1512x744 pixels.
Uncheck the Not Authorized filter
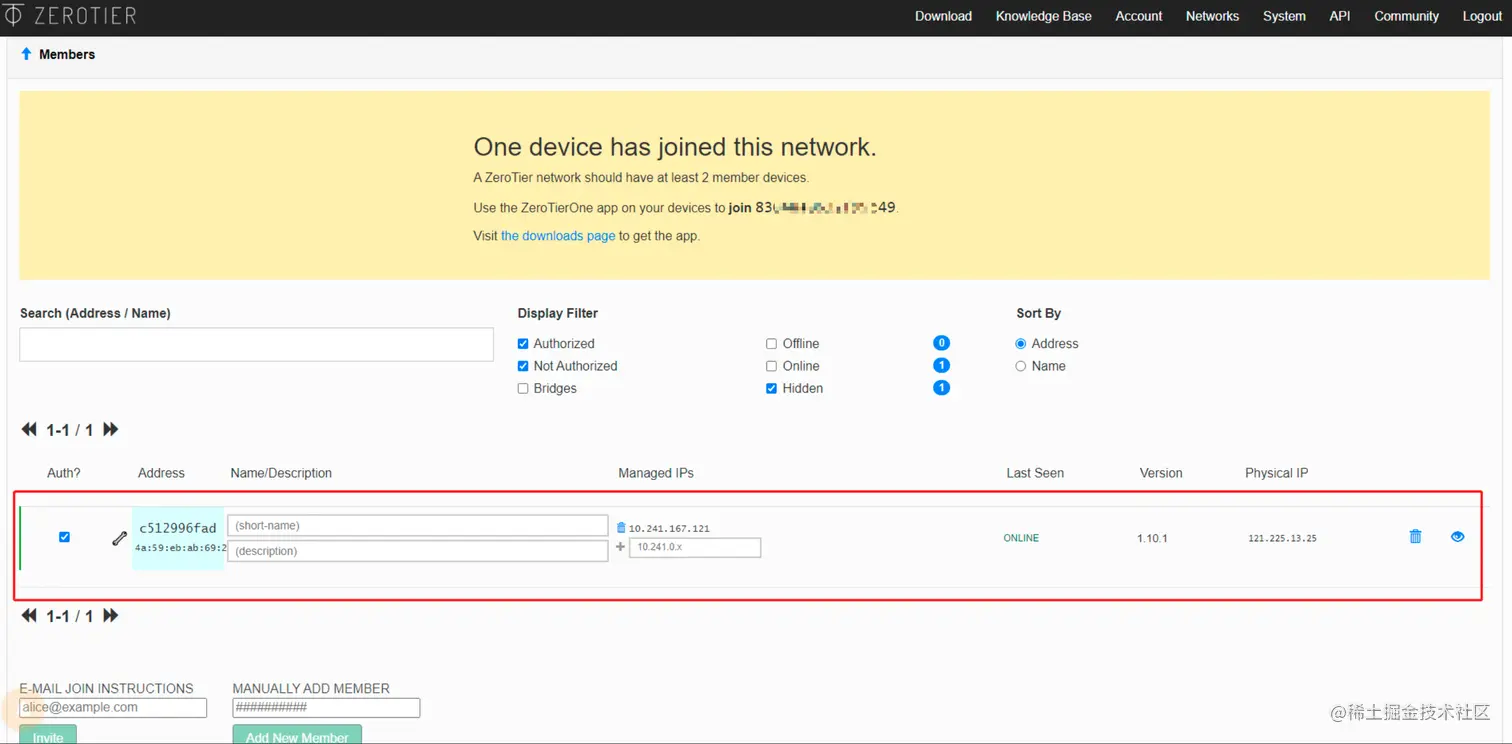pos(523,366)
